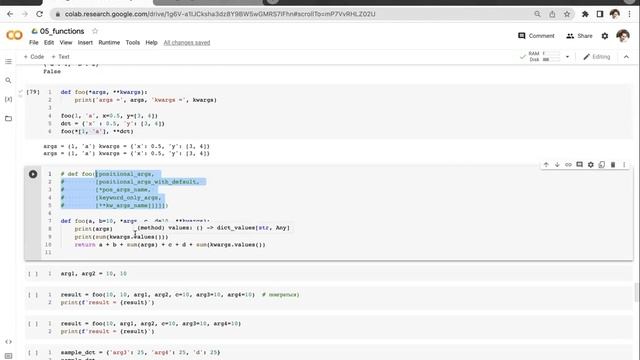Image resolution: width=640 pixels, height=360 pixels.
Task: Open the File menu
Action: tap(33, 42)
